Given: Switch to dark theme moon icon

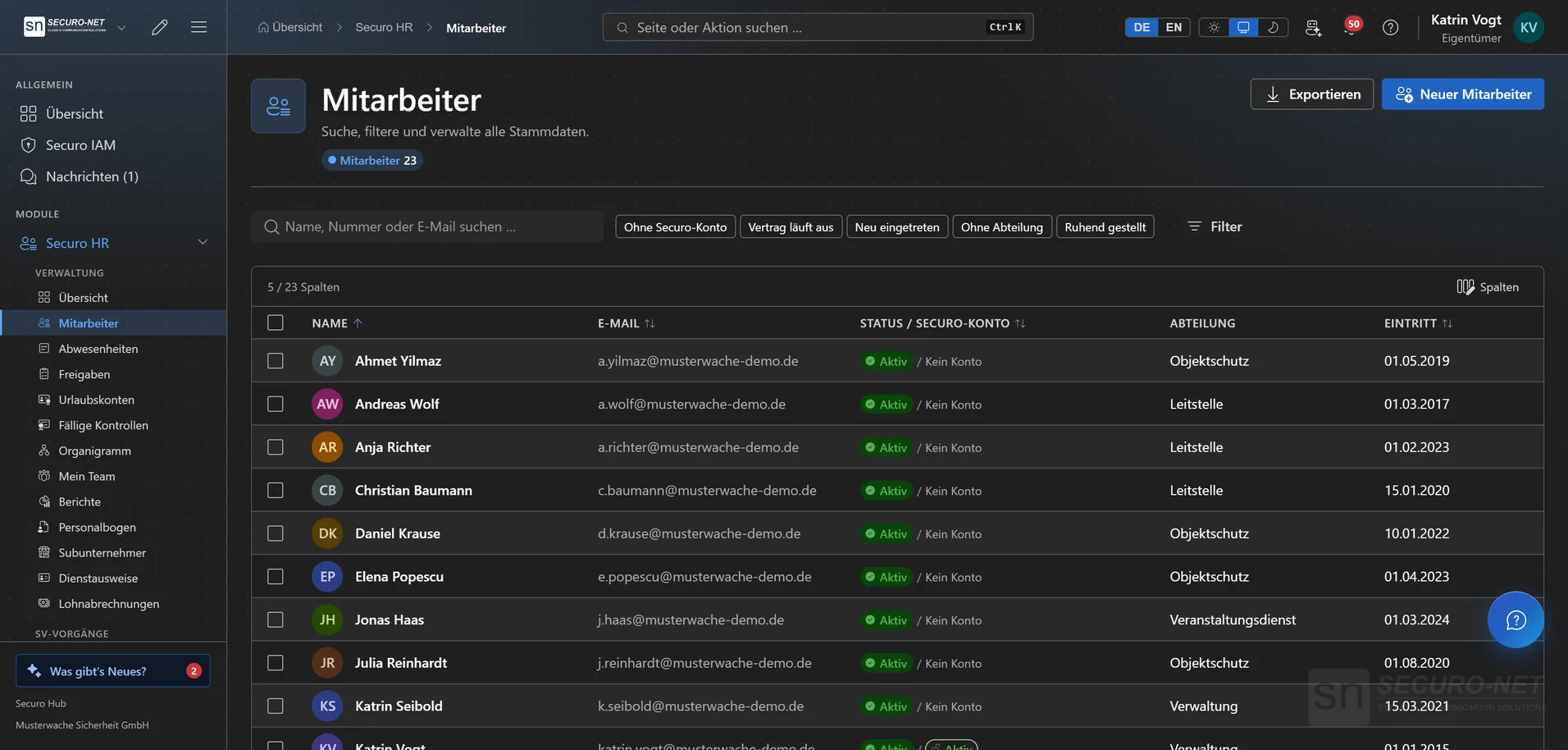Looking at the screenshot, I should tap(1273, 27).
